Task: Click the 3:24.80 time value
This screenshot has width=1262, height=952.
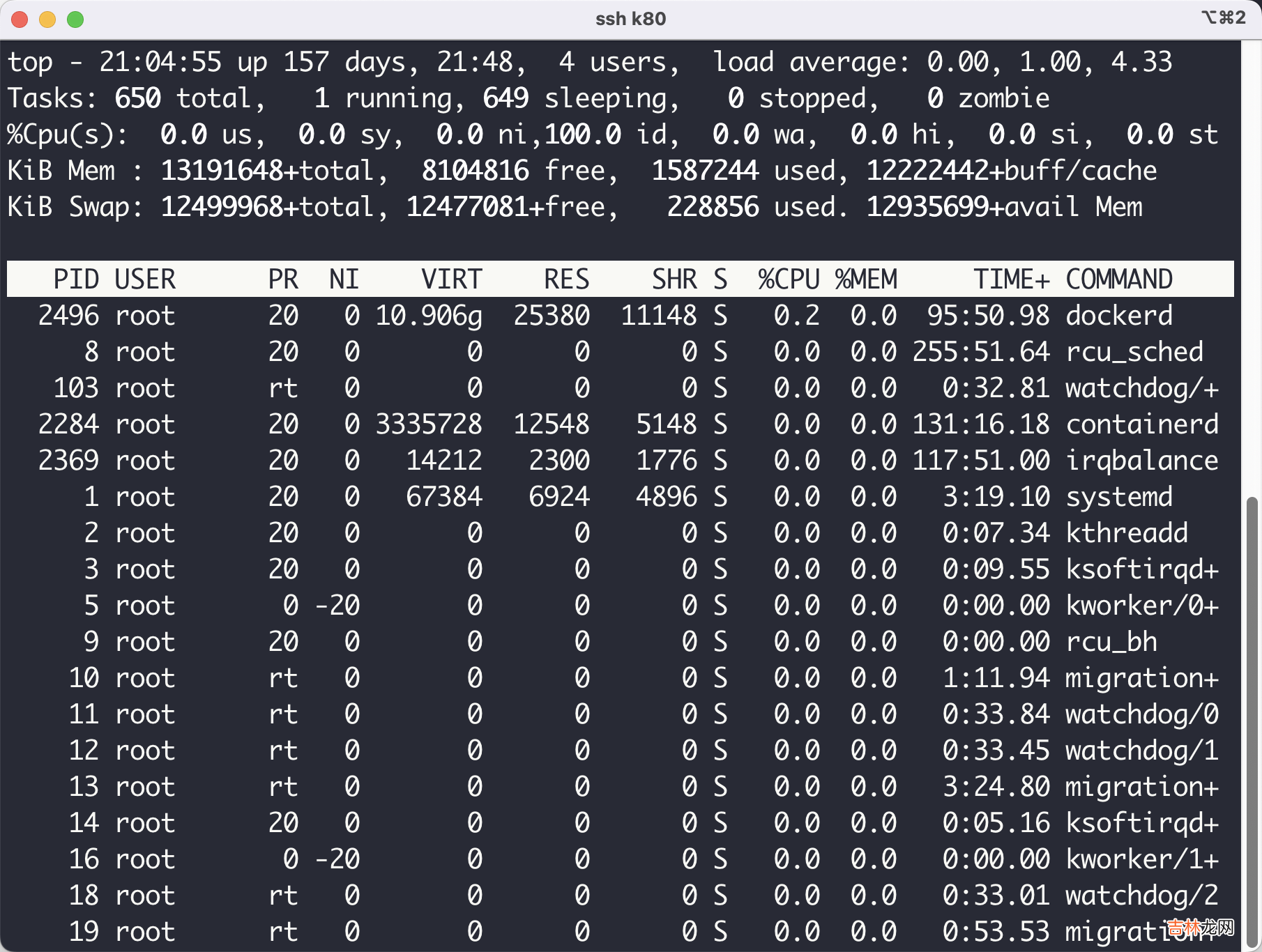Action: point(996,787)
